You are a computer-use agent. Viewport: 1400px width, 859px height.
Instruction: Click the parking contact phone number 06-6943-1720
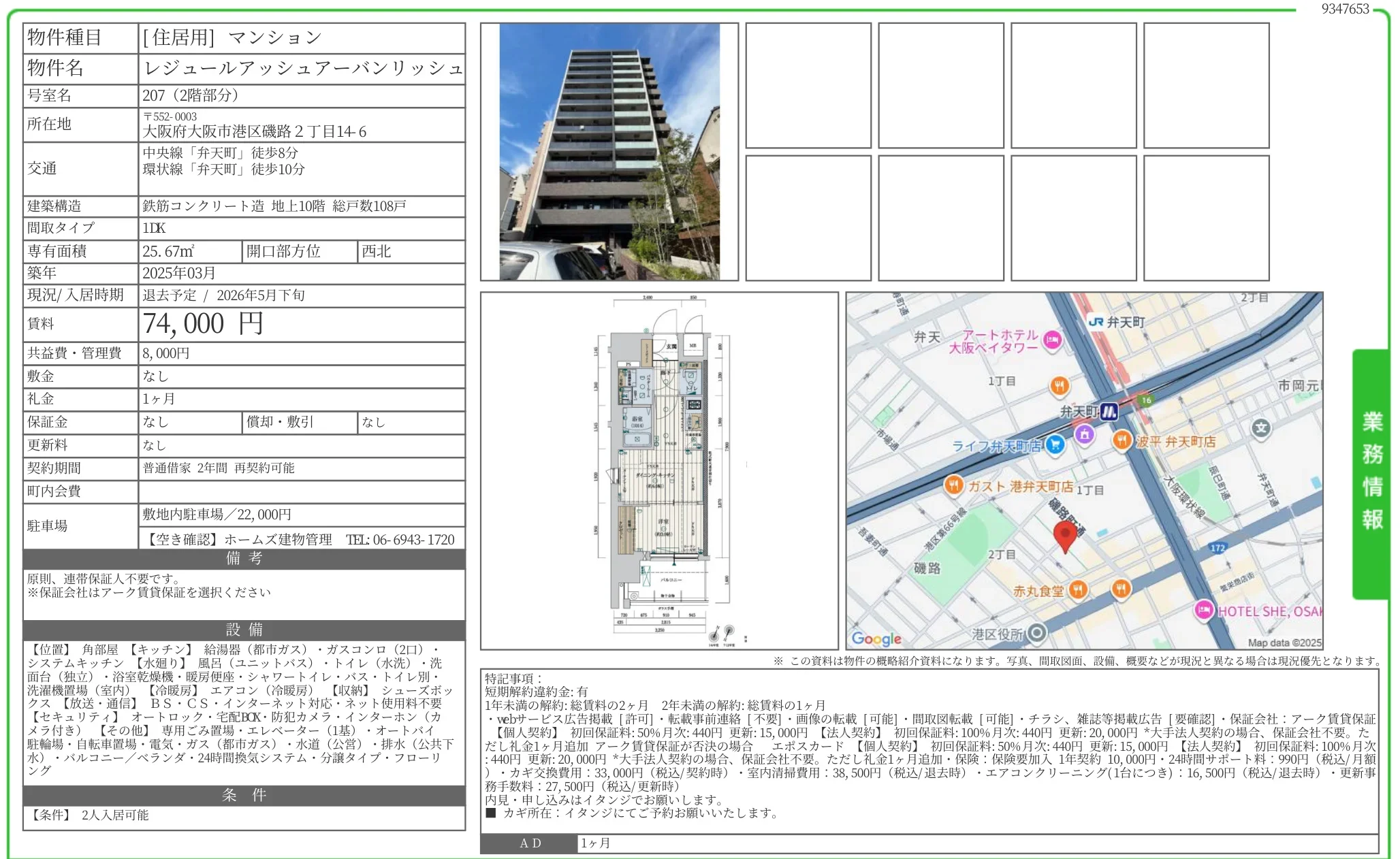click(413, 540)
